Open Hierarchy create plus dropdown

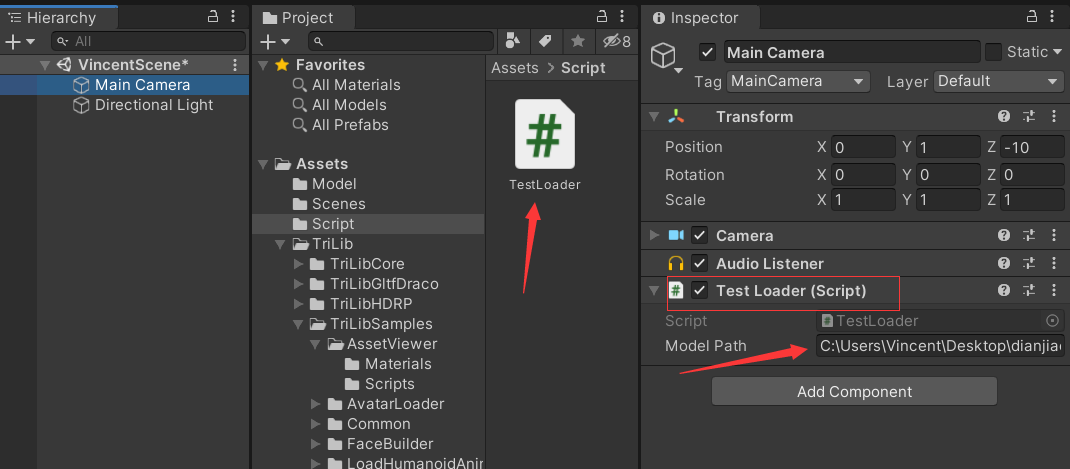click(x=20, y=42)
